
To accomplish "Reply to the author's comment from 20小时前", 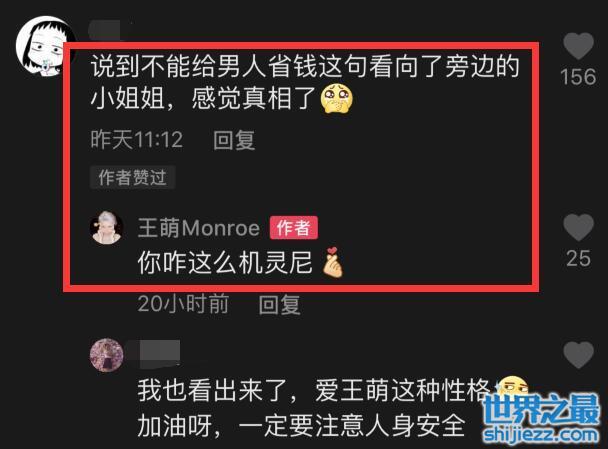I will click(279, 304).
